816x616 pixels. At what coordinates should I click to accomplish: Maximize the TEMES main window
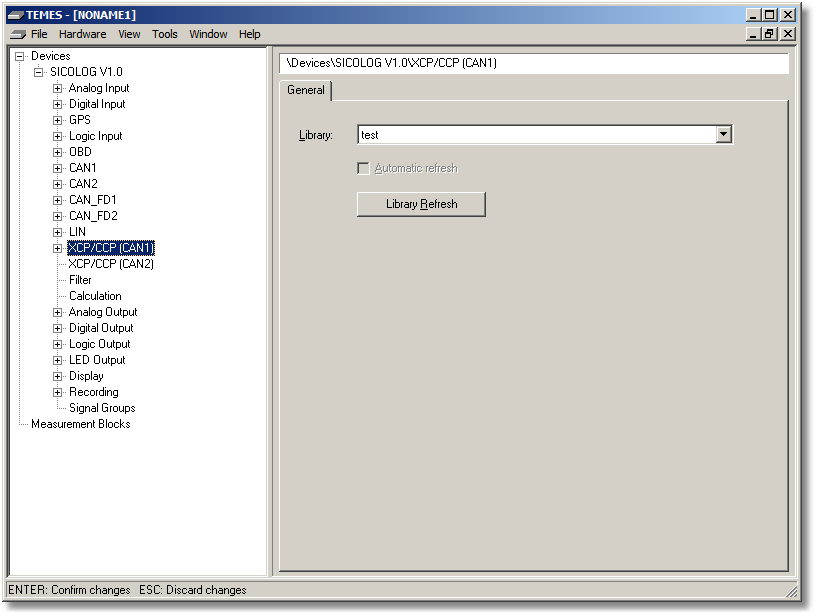(769, 15)
